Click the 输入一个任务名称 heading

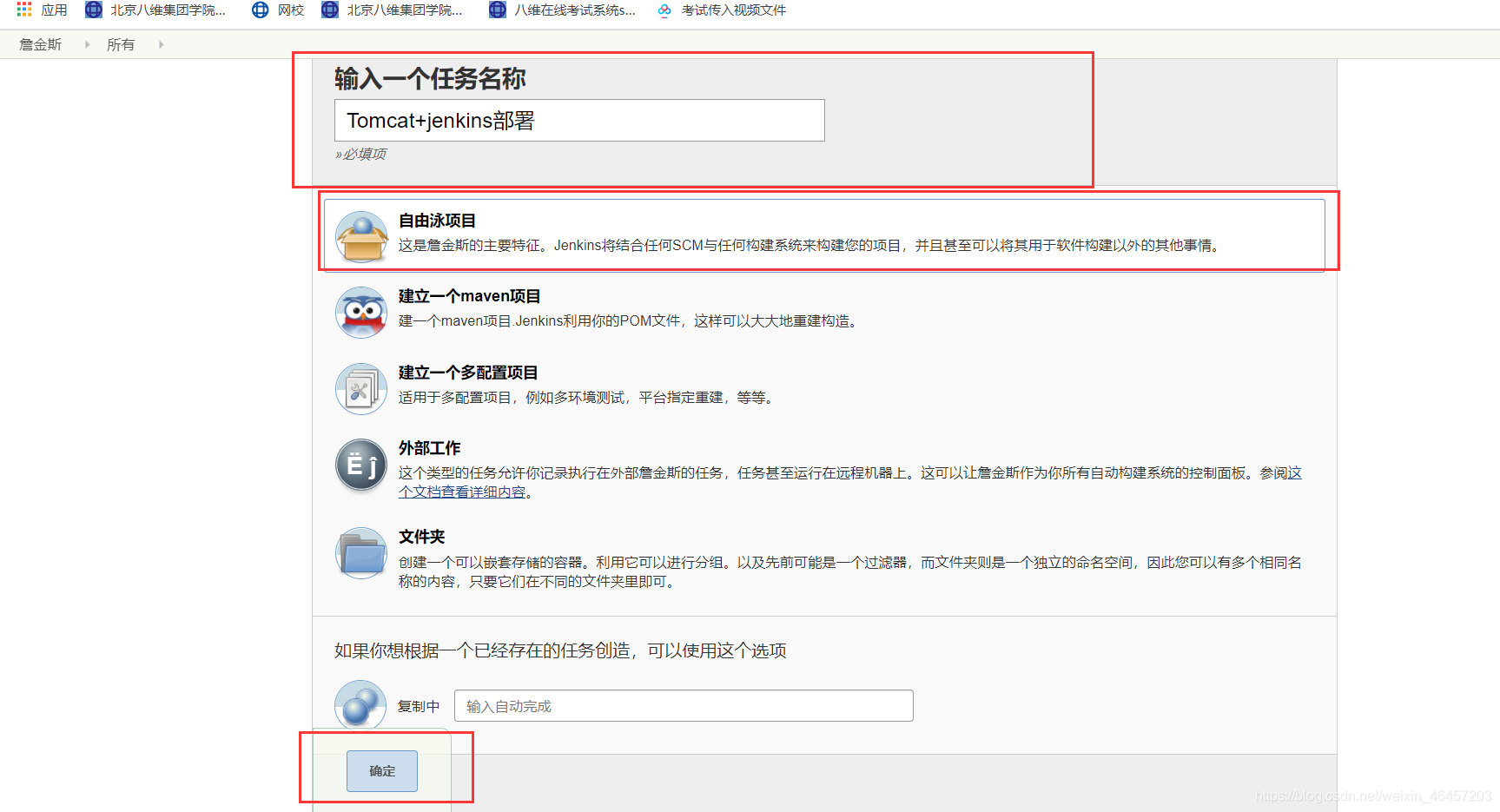[430, 79]
